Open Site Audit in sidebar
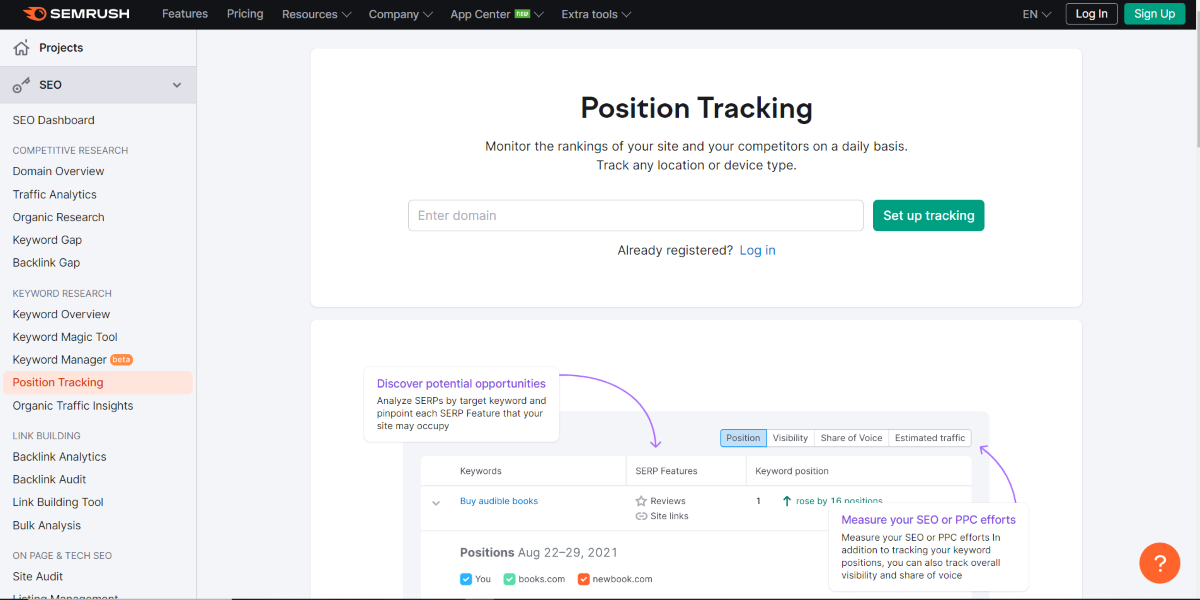Viewport: 1200px width, 600px height. click(38, 576)
